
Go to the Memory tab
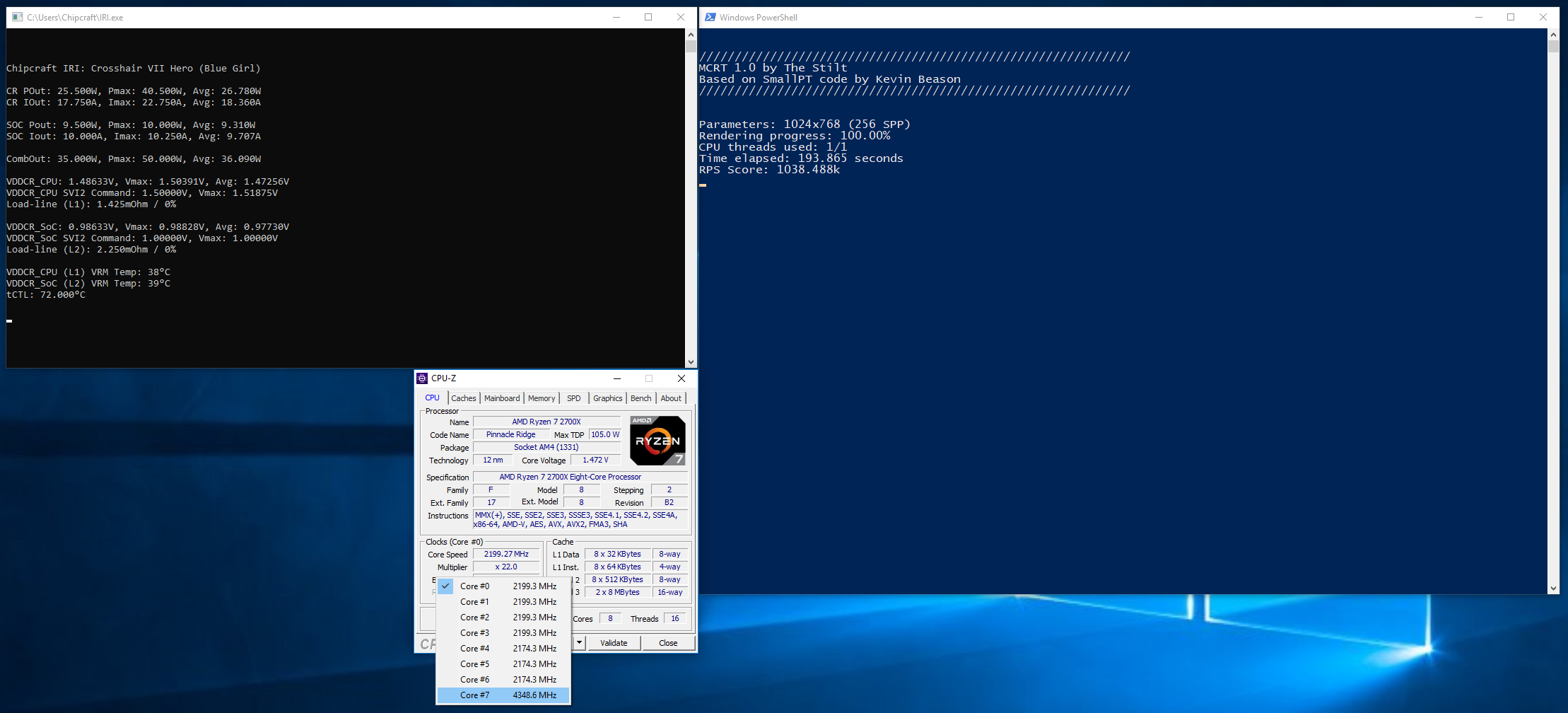(542, 398)
